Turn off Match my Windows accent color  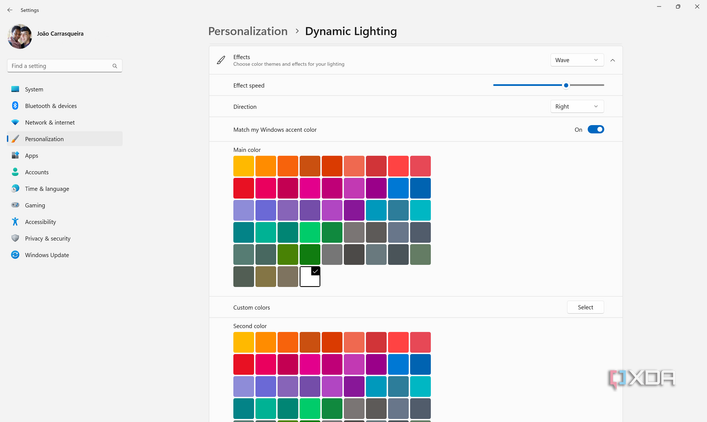596,129
